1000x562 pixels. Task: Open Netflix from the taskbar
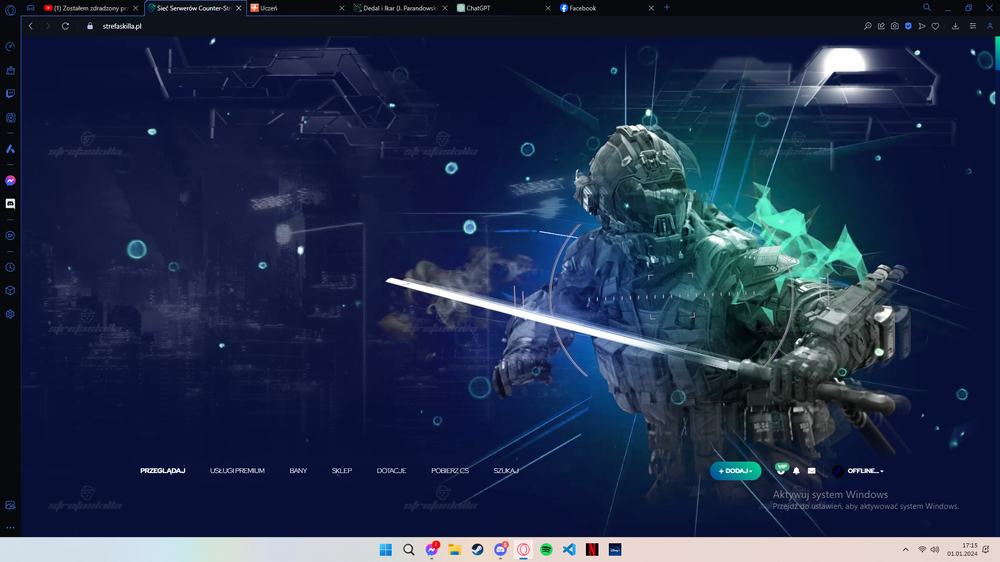pyautogui.click(x=592, y=550)
